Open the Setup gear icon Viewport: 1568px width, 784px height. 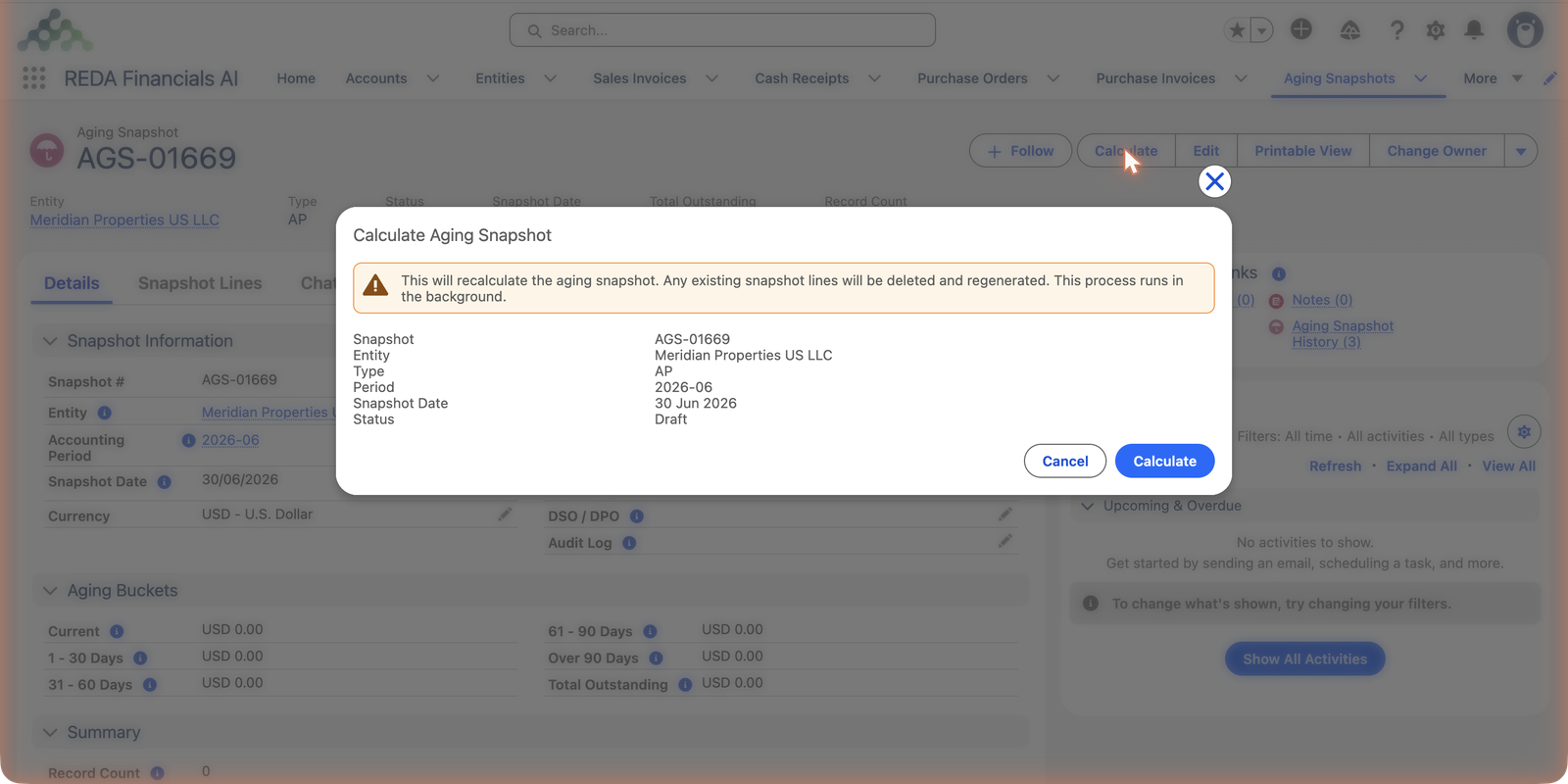(x=1436, y=30)
